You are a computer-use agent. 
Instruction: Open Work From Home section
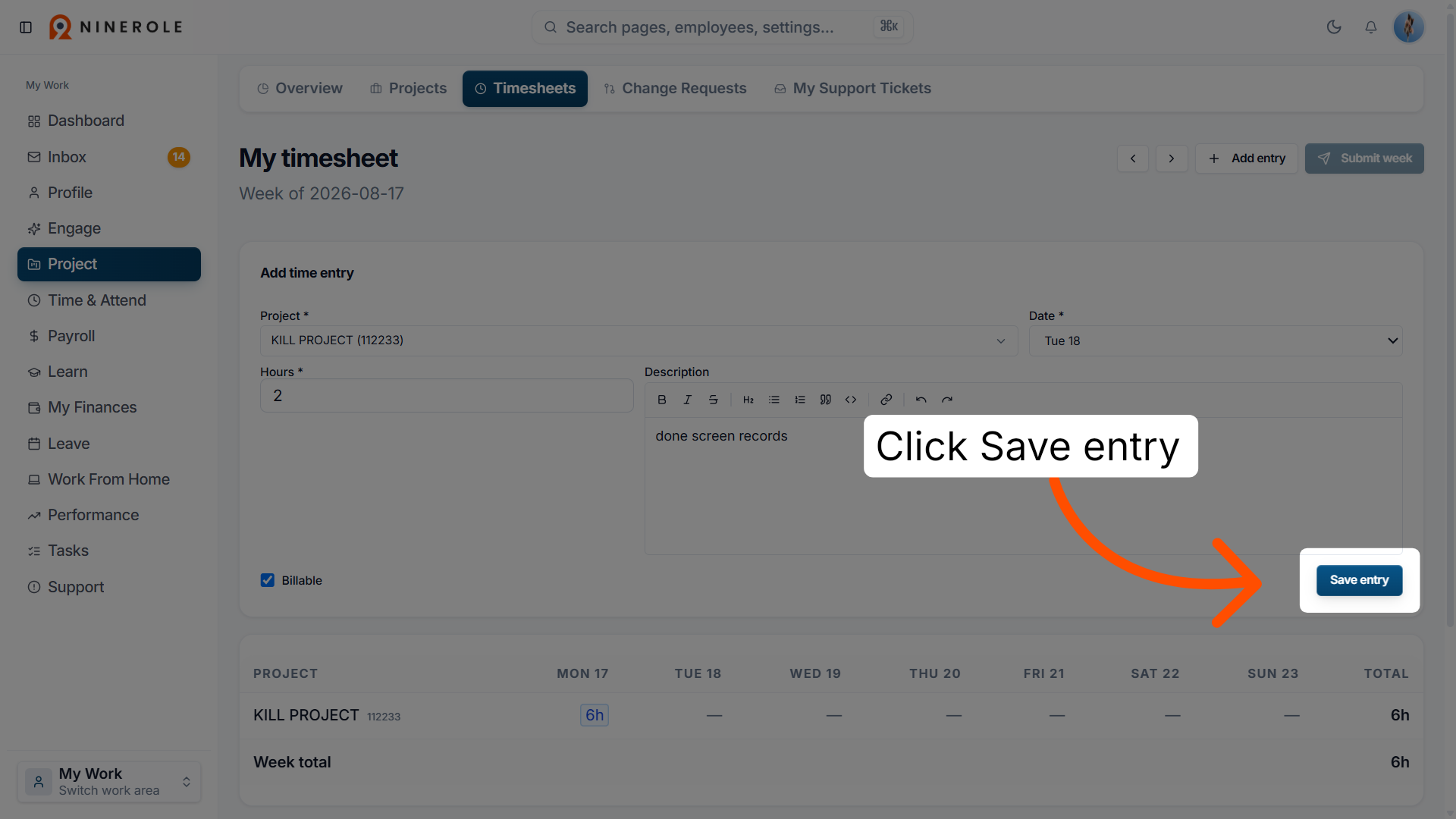coord(109,479)
